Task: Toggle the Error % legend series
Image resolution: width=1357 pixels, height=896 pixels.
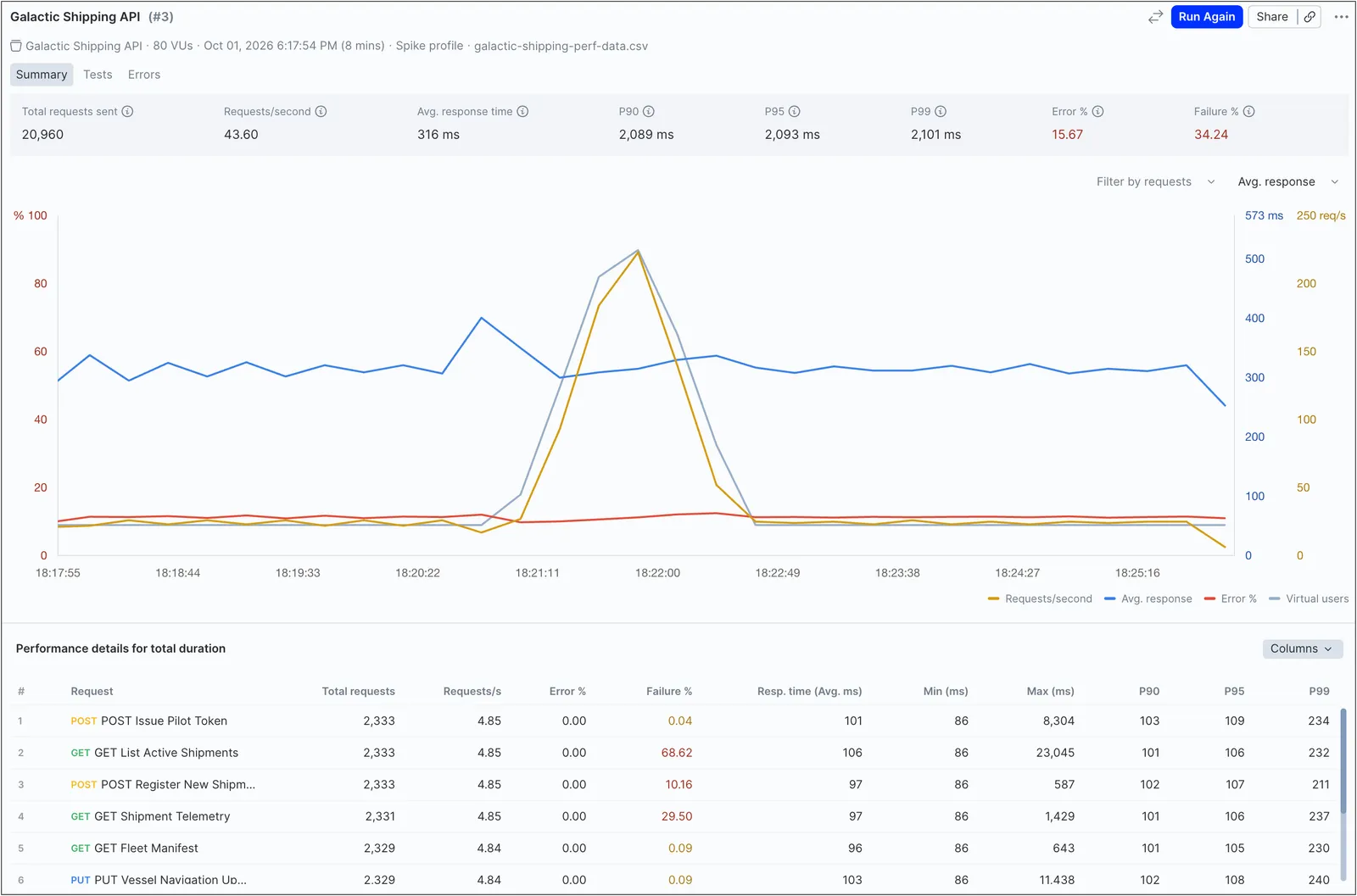Action: click(1231, 598)
